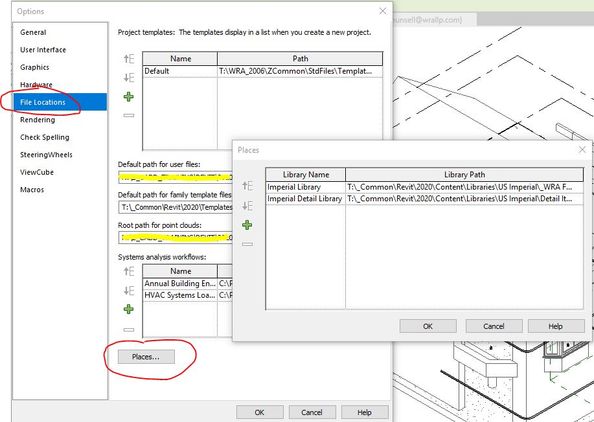This screenshot has height=422, width=594.
Task: Select HVAC Systems Loa... workflow row
Action: (x=188, y=295)
